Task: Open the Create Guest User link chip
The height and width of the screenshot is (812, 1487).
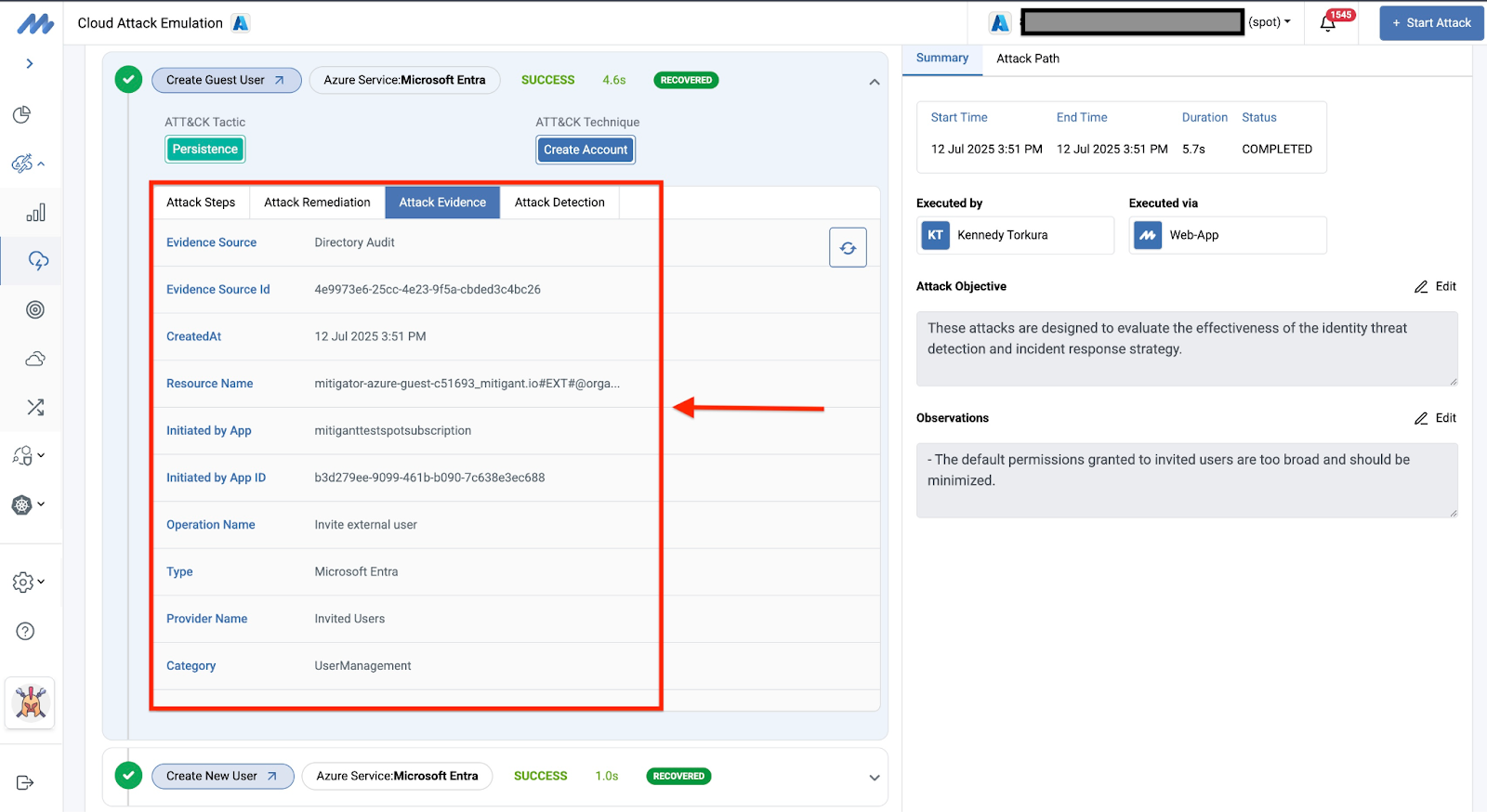Action: 226,80
